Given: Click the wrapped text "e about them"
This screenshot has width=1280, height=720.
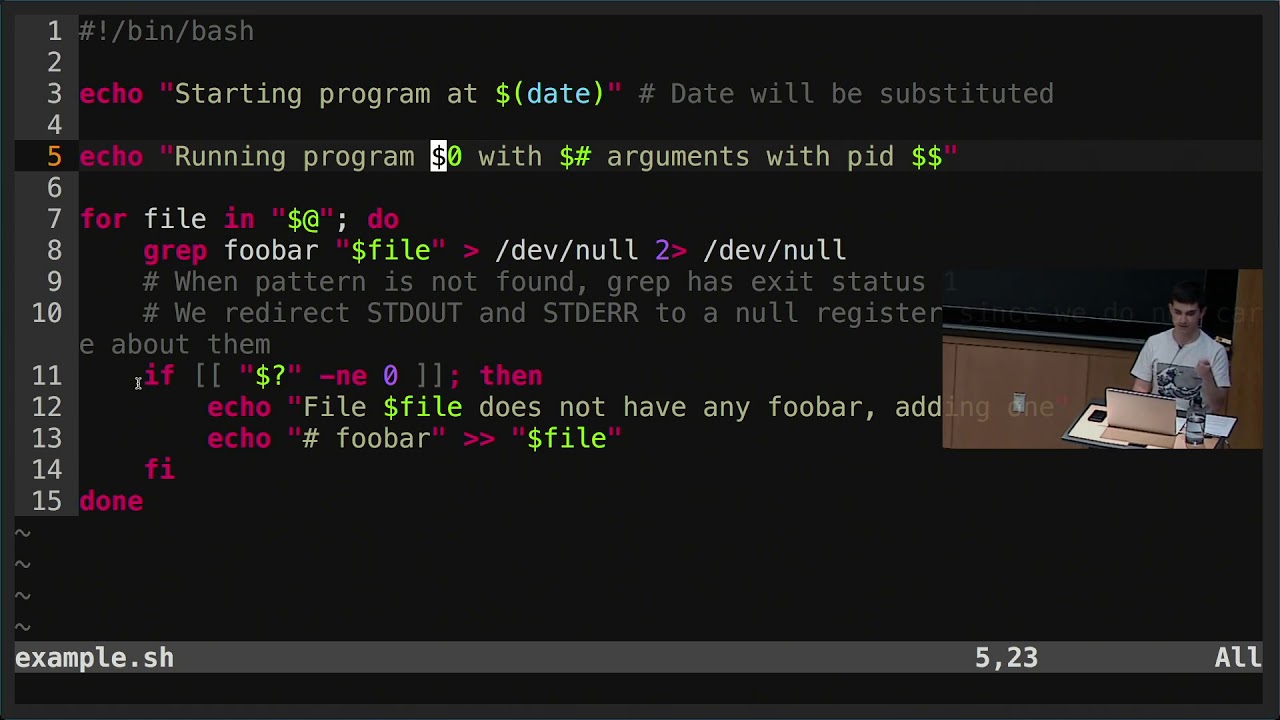Looking at the screenshot, I should point(175,345).
